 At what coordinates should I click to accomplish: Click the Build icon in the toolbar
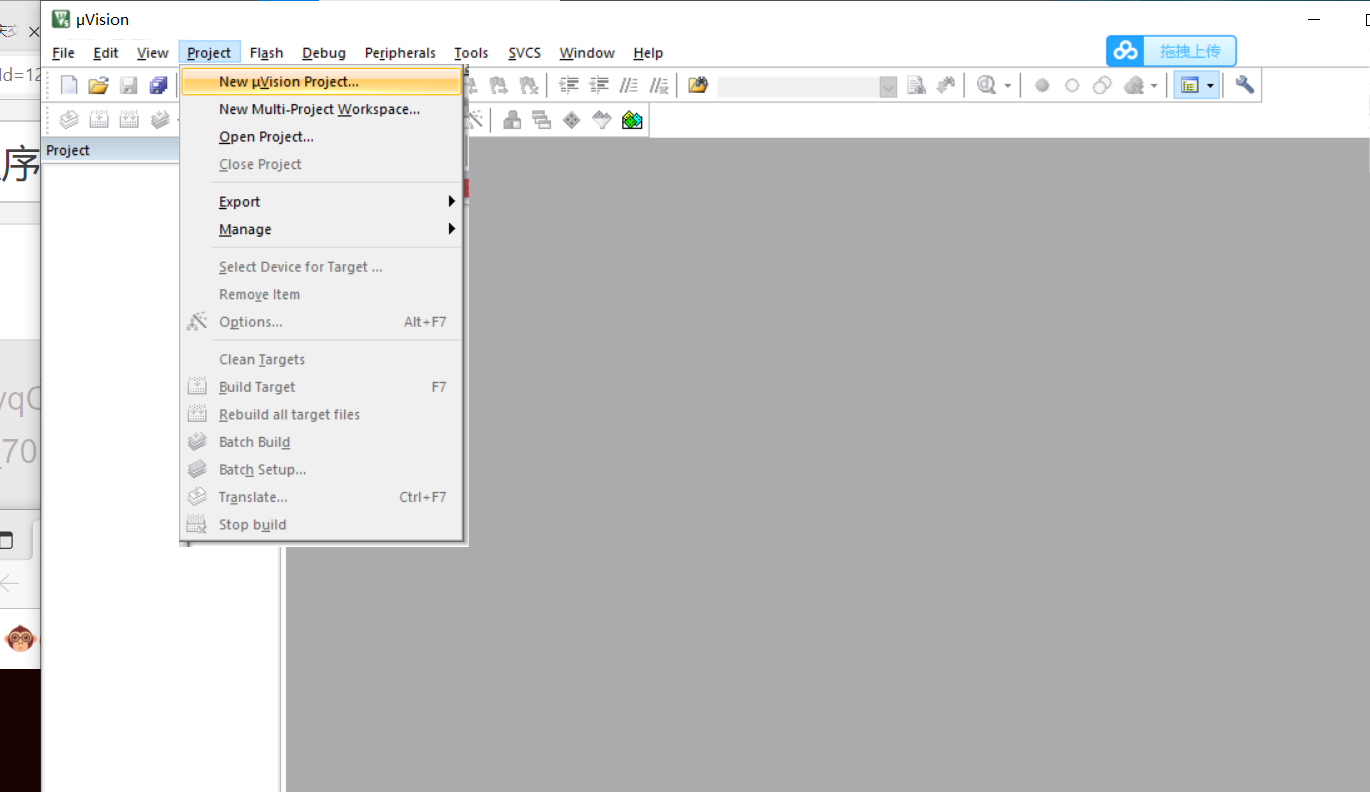pyautogui.click(x=99, y=120)
